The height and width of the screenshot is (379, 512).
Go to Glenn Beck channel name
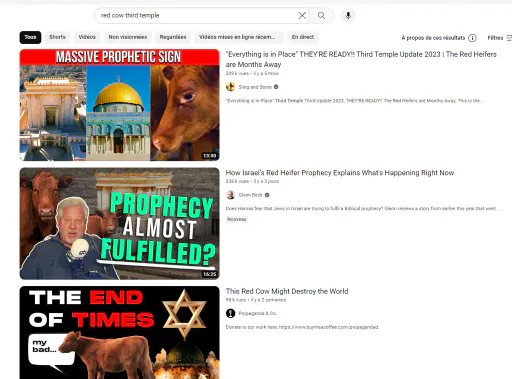pyautogui.click(x=250, y=195)
